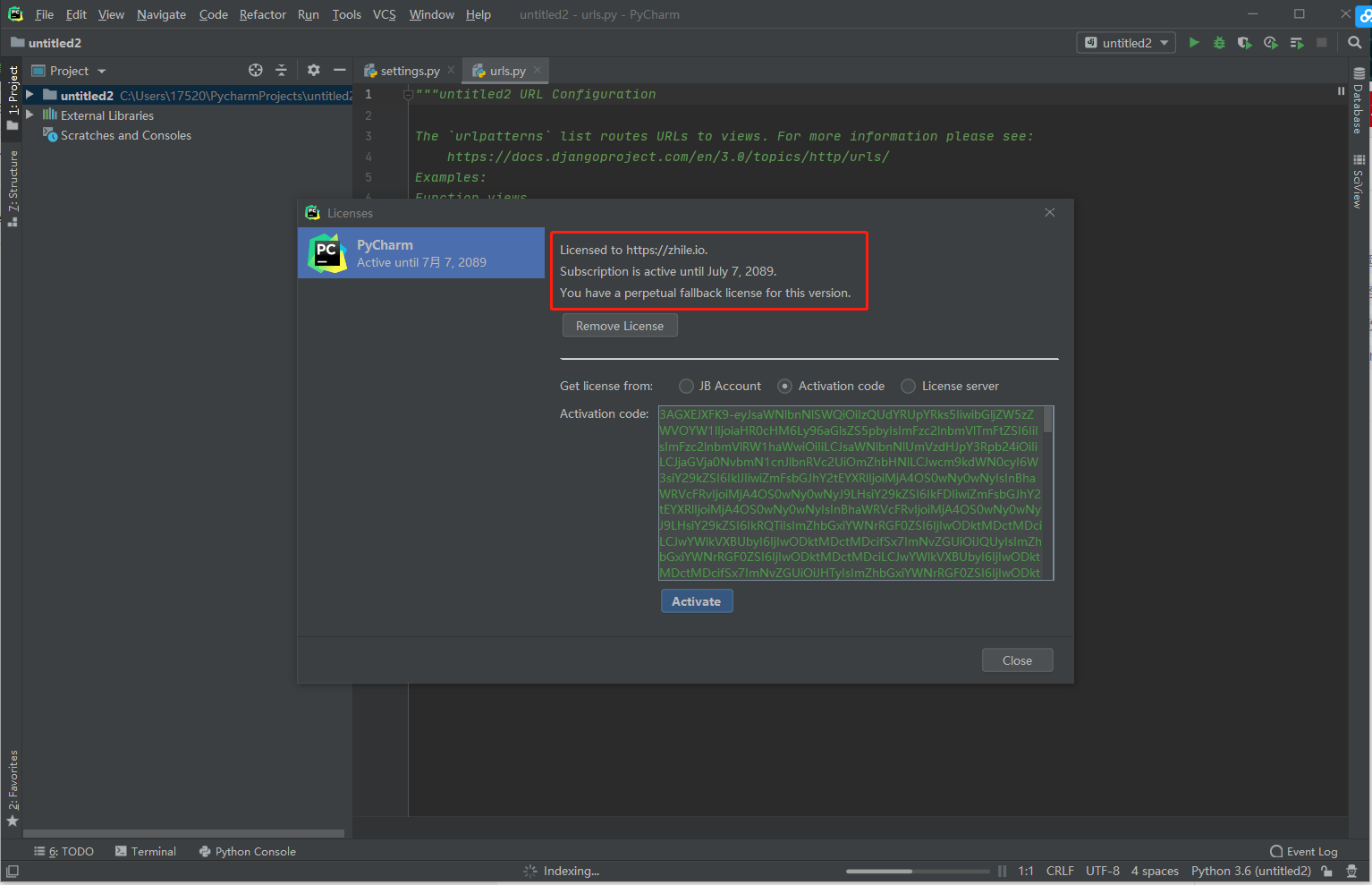Switch to the settings.py tab
1372x885 pixels.
(408, 70)
